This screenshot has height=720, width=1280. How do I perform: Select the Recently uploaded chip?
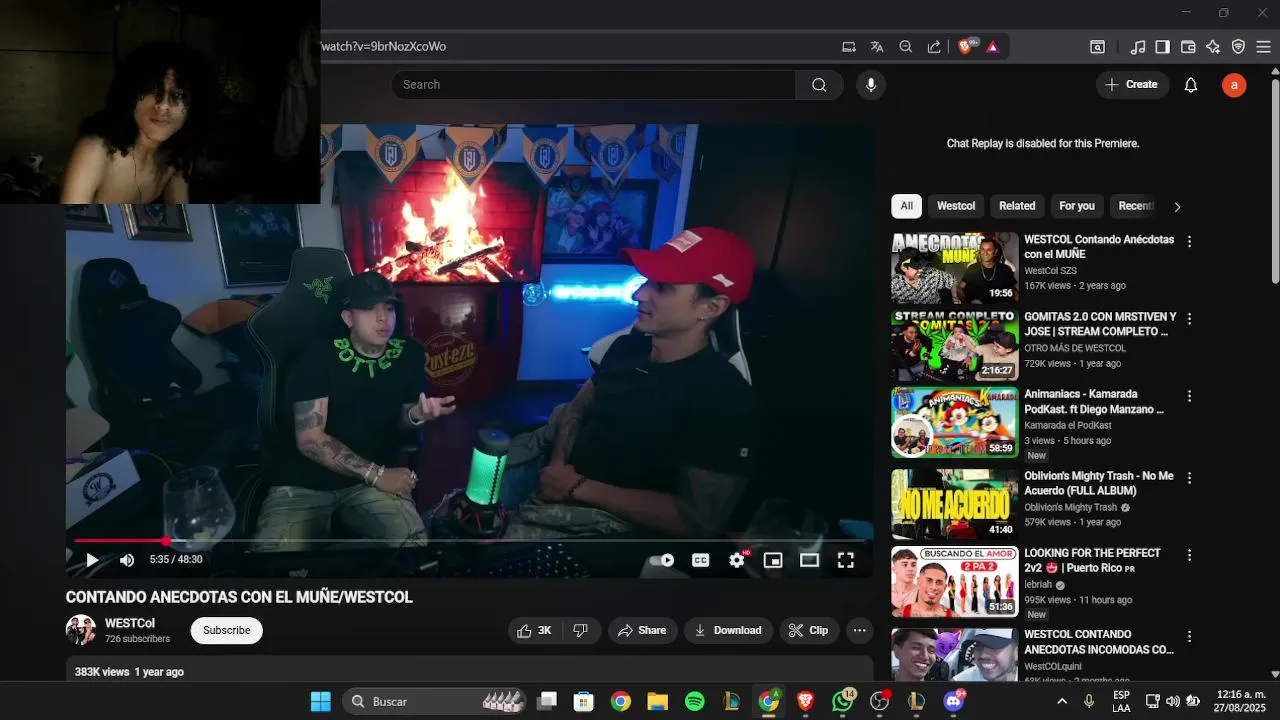click(1136, 206)
